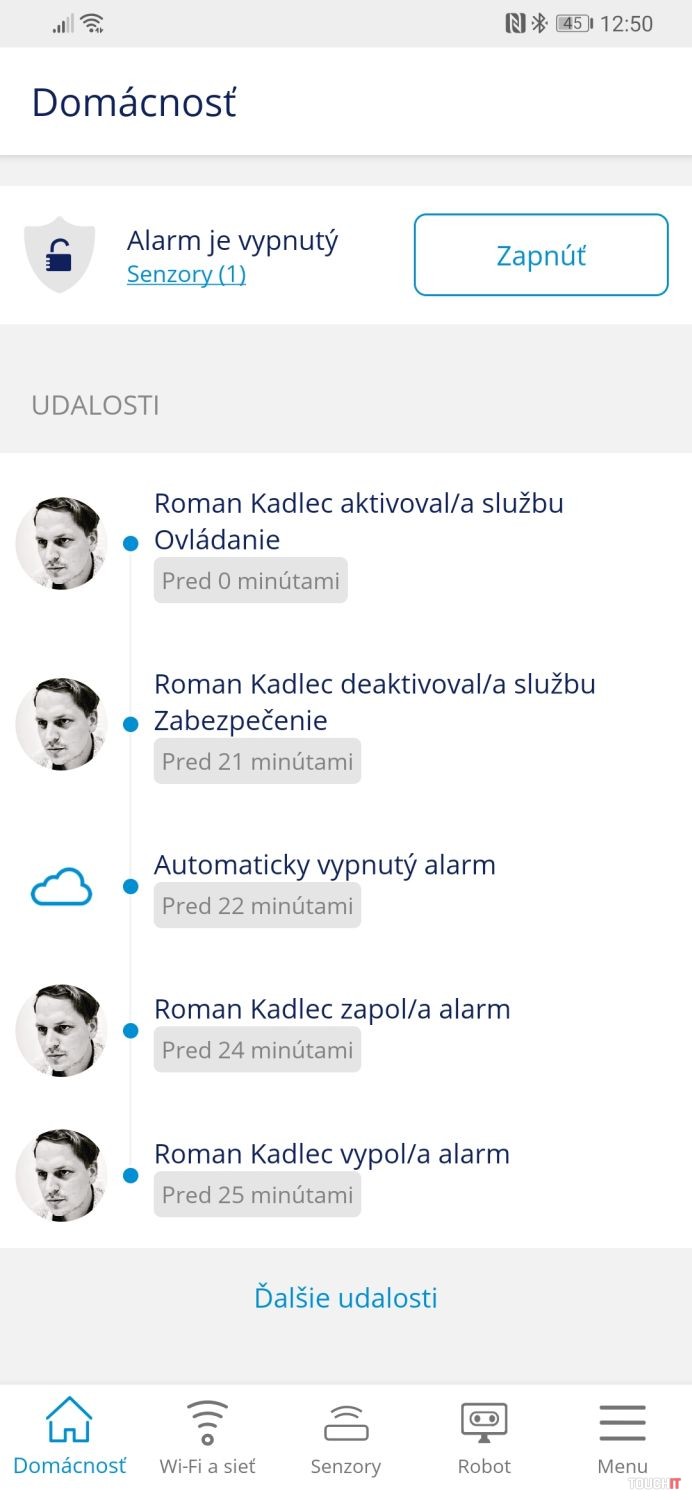Select the Roman Kadlec zapol/a alarm event
The width and height of the screenshot is (692, 1500).
(332, 1009)
